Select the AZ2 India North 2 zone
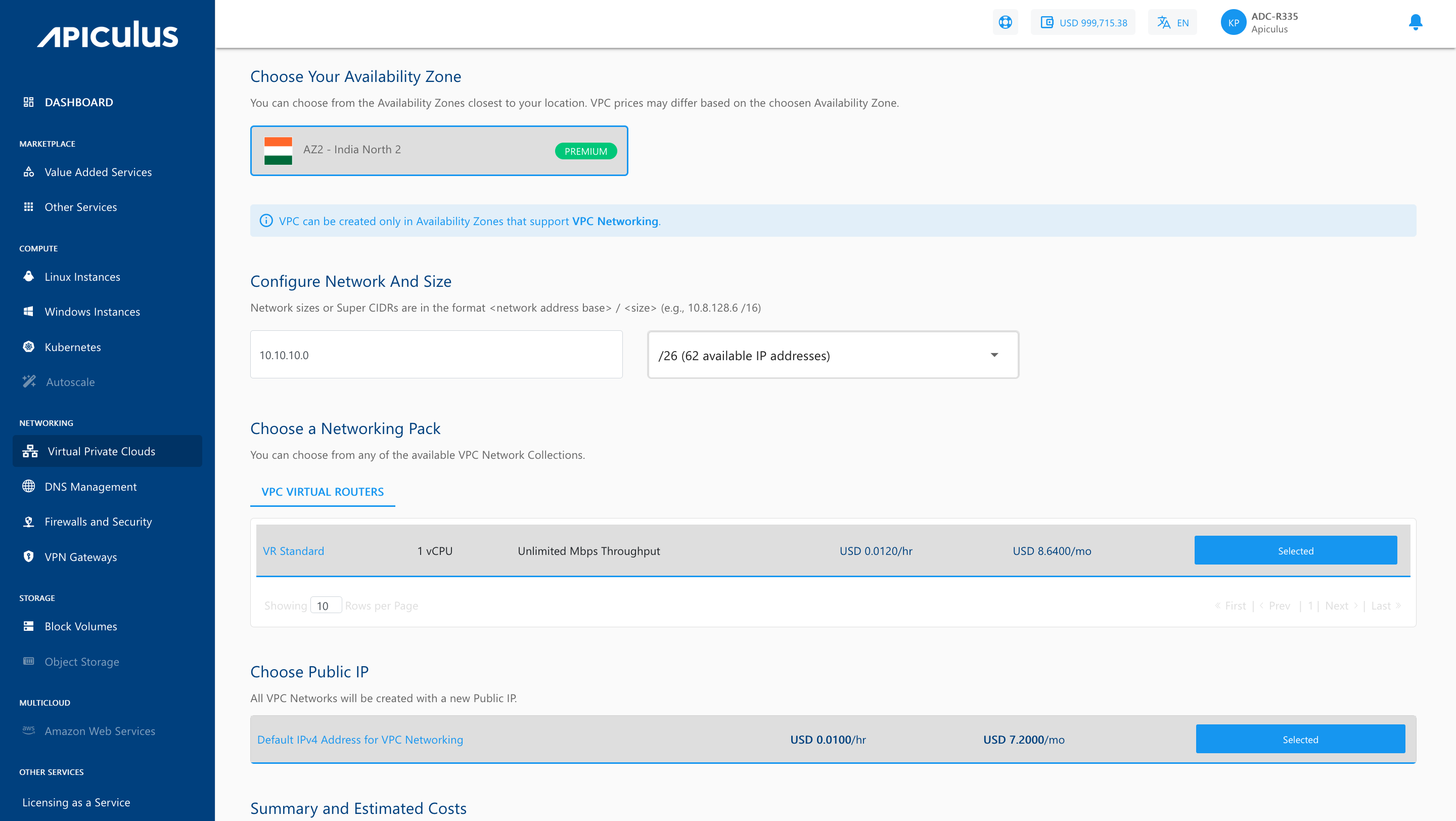Viewport: 1456px width, 821px height. pos(439,150)
